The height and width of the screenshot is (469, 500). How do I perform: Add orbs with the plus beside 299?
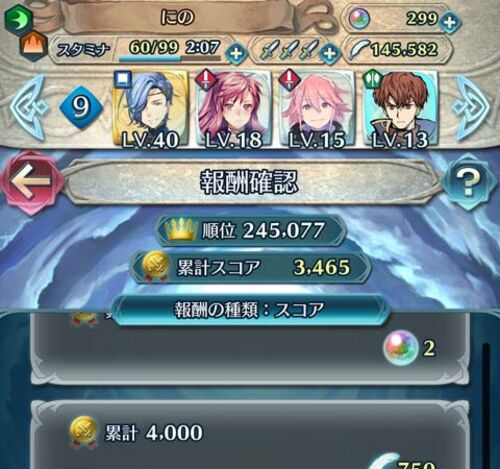point(450,22)
